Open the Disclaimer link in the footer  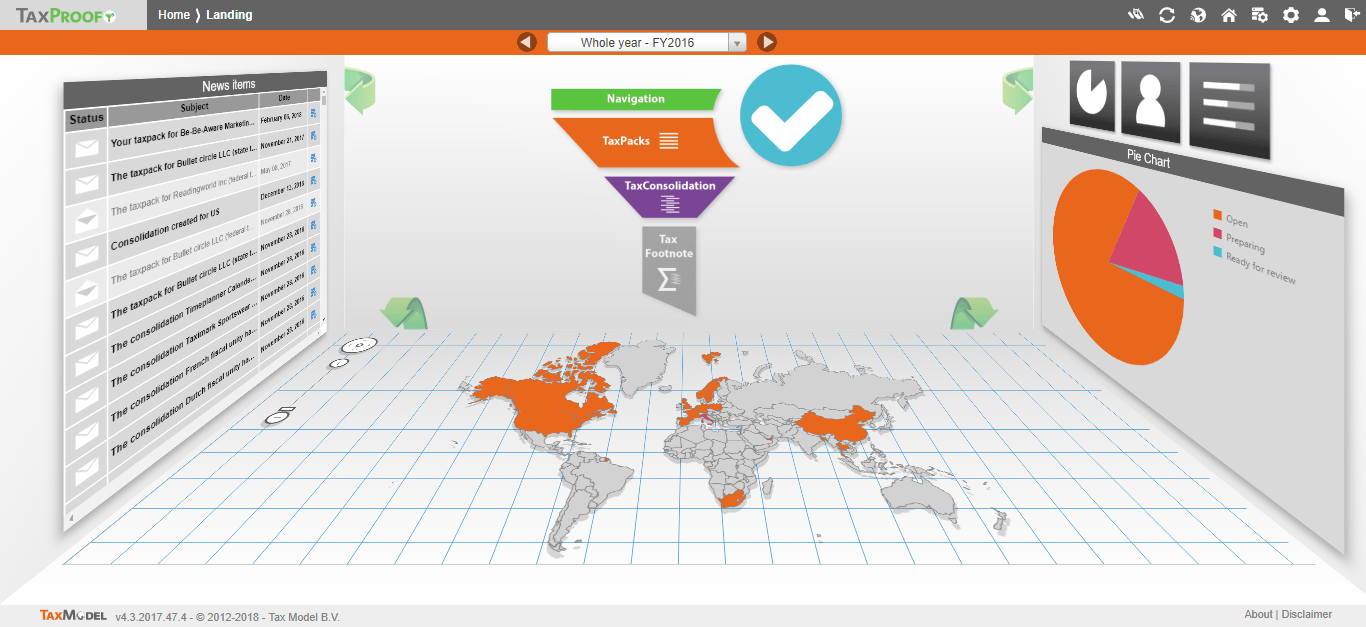(x=1309, y=614)
